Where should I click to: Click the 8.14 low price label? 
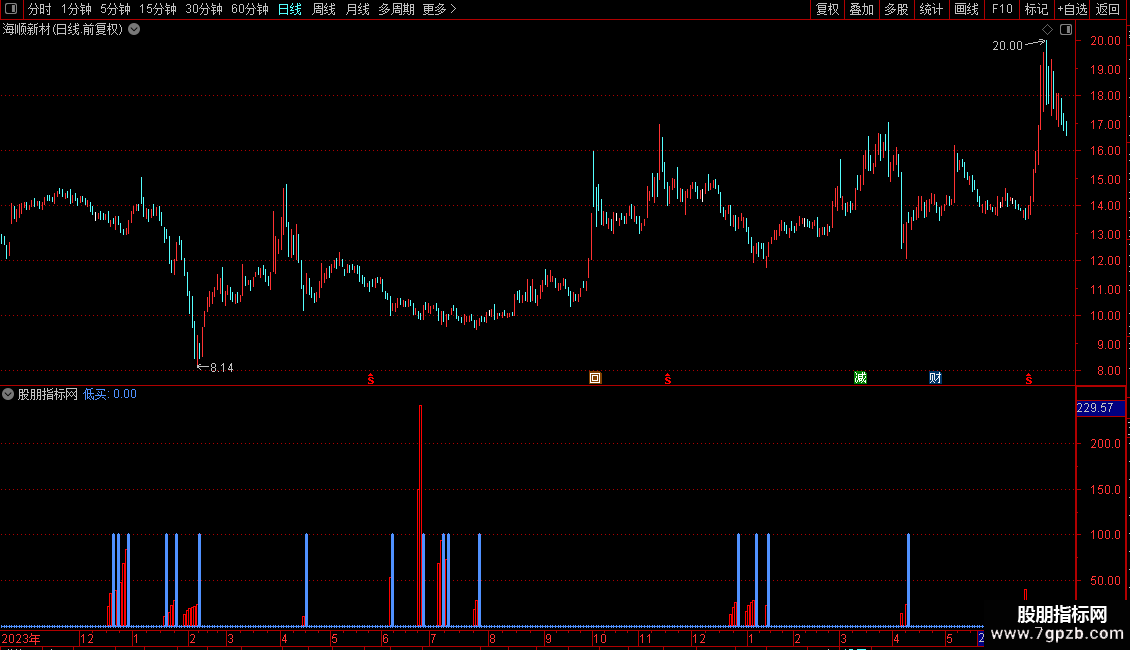[x=221, y=368]
